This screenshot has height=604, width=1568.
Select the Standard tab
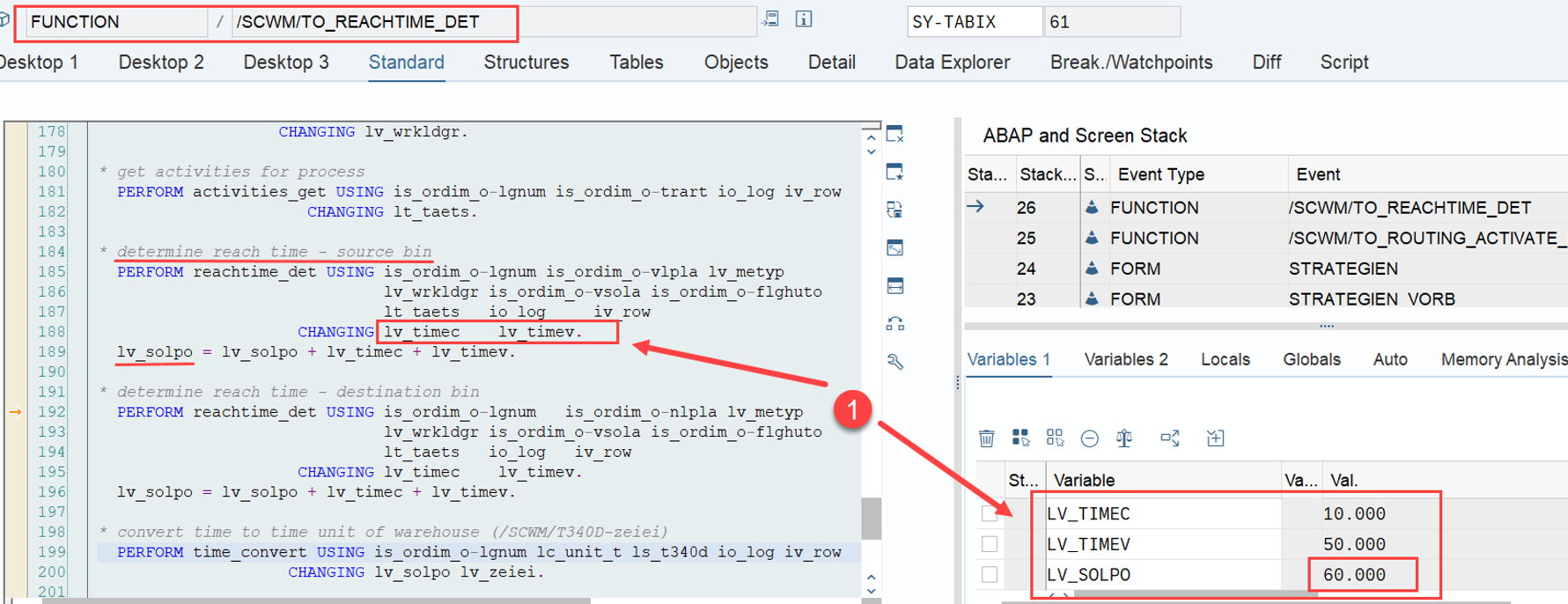406,63
